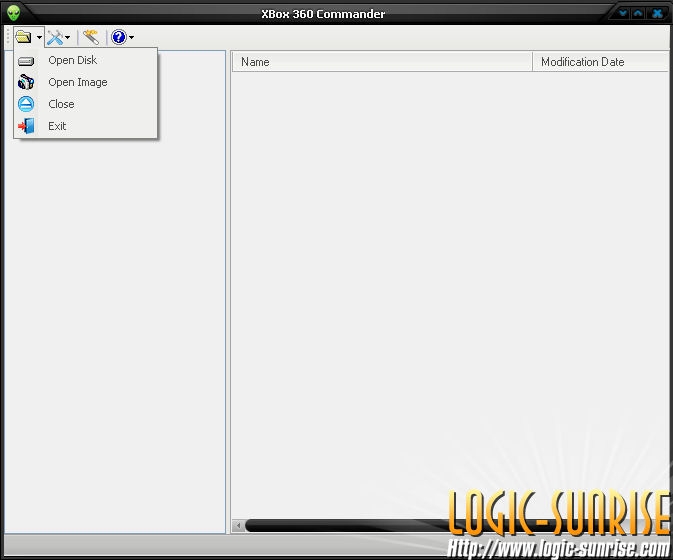The height and width of the screenshot is (560, 673).
Task: Sort by Modification Date column header
Action: [x=601, y=62]
